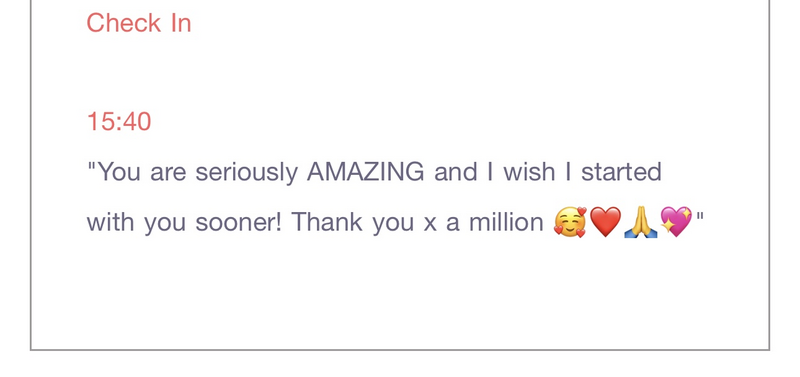Click the folded hands emoji
The image size is (800, 377).
point(641,222)
